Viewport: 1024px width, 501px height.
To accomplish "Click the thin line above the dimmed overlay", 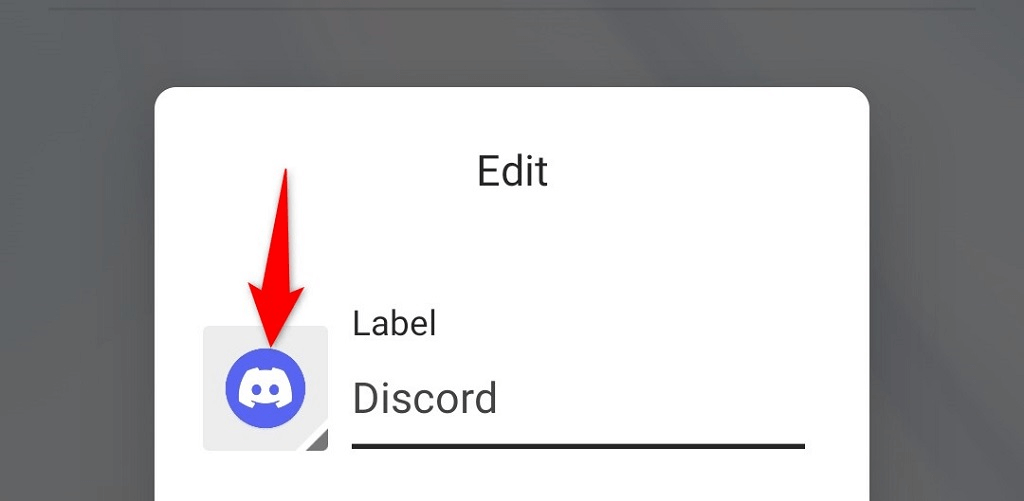I will [x=512, y=8].
